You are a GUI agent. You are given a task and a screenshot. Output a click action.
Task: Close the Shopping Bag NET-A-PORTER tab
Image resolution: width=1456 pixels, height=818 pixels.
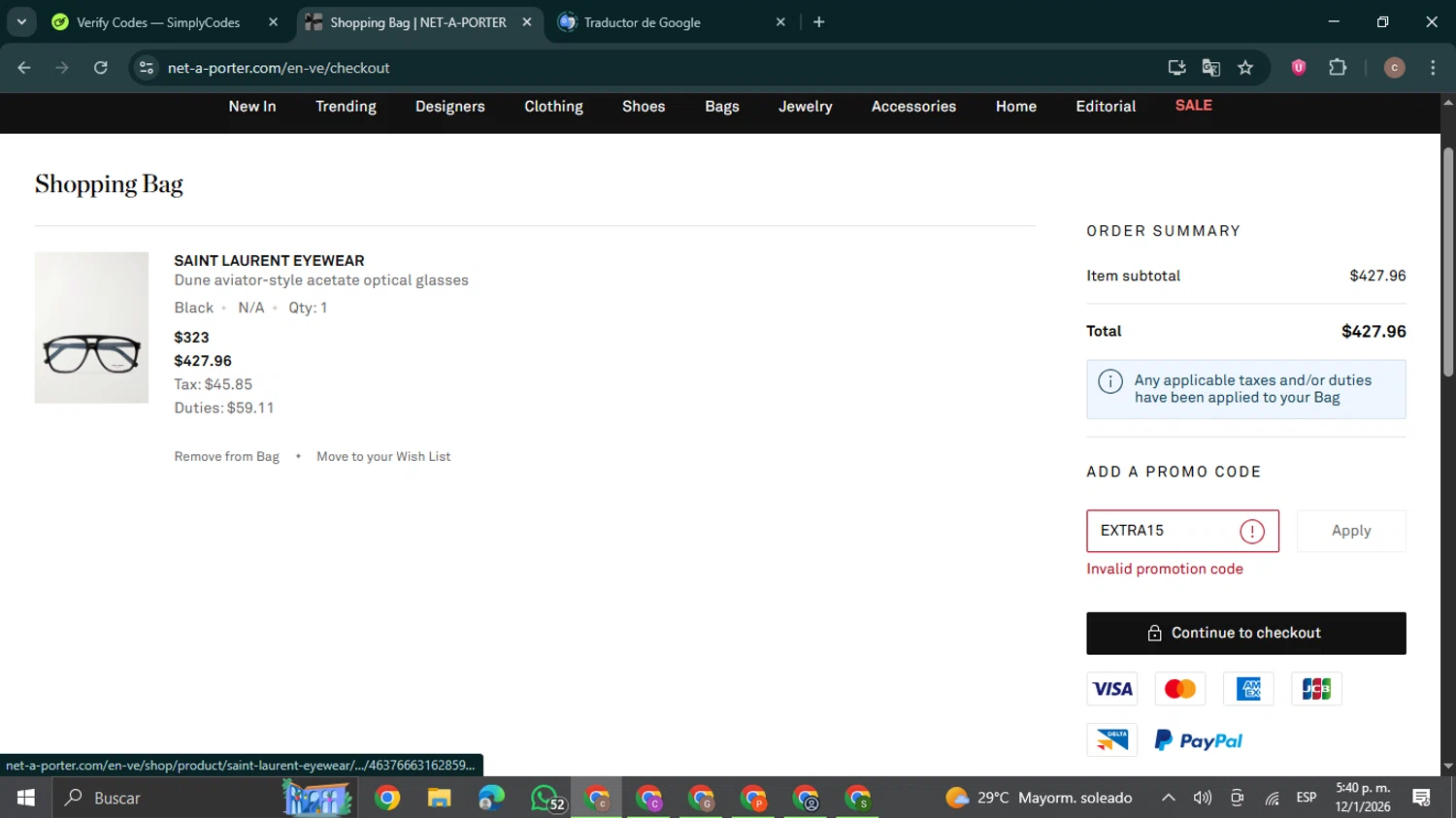(x=527, y=22)
